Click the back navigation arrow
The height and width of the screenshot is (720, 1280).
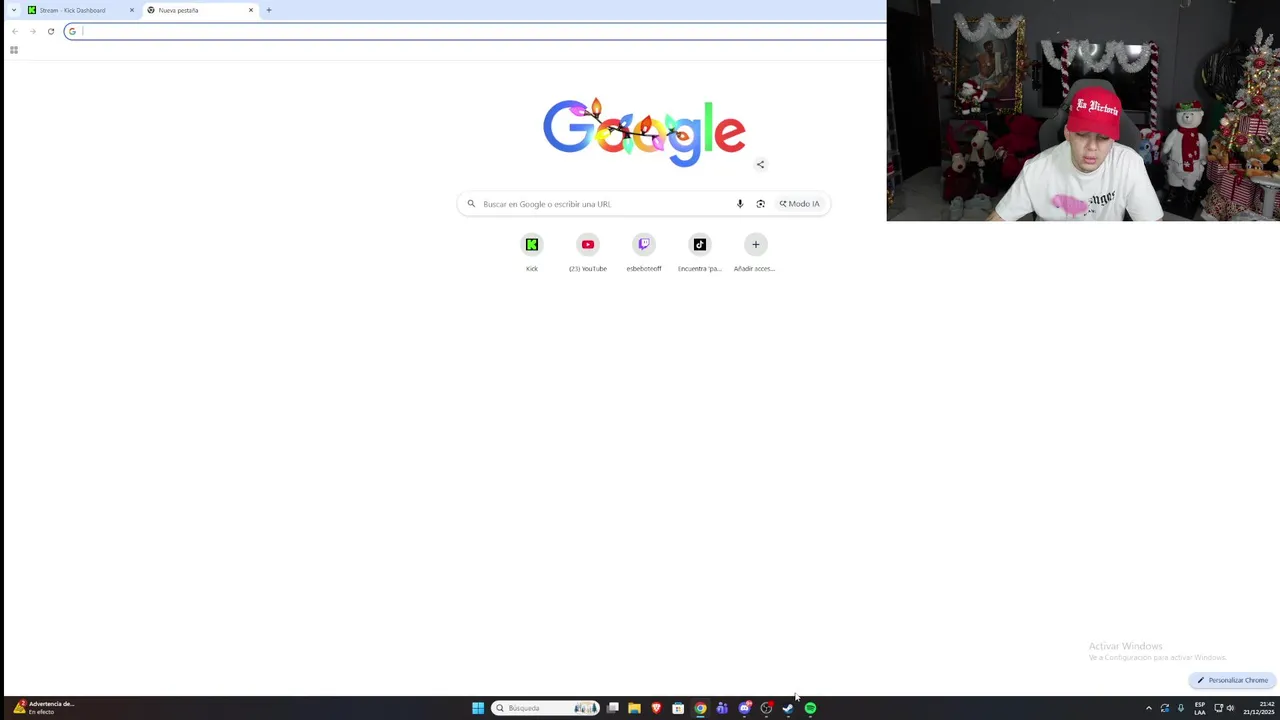click(x=14, y=31)
